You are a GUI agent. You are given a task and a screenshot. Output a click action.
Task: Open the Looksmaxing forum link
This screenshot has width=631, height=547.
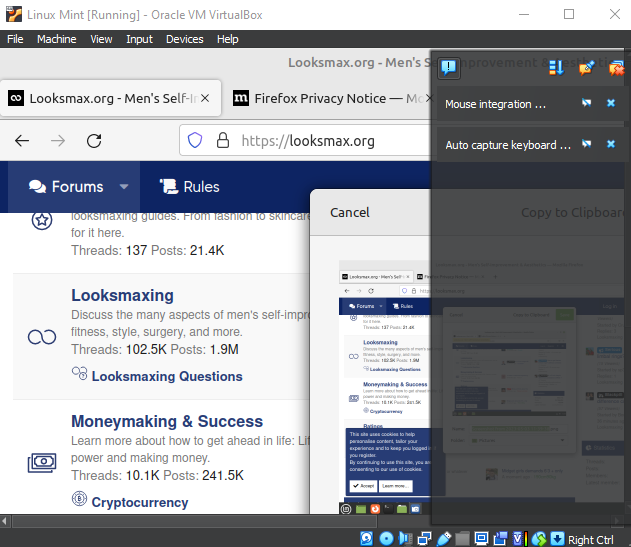122,295
